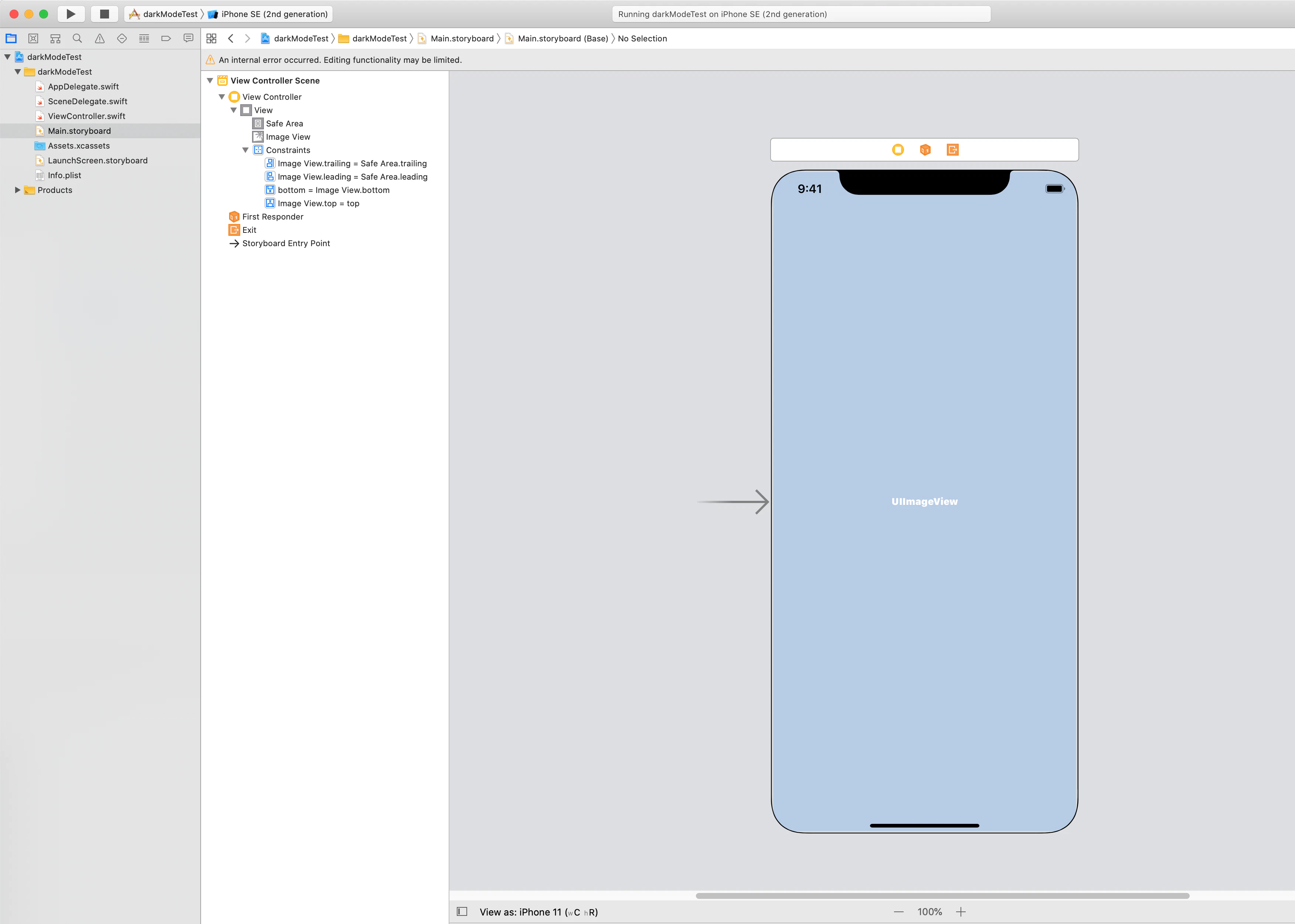Open the Symbol navigator
Image resolution: width=1295 pixels, height=924 pixels.
tap(55, 39)
